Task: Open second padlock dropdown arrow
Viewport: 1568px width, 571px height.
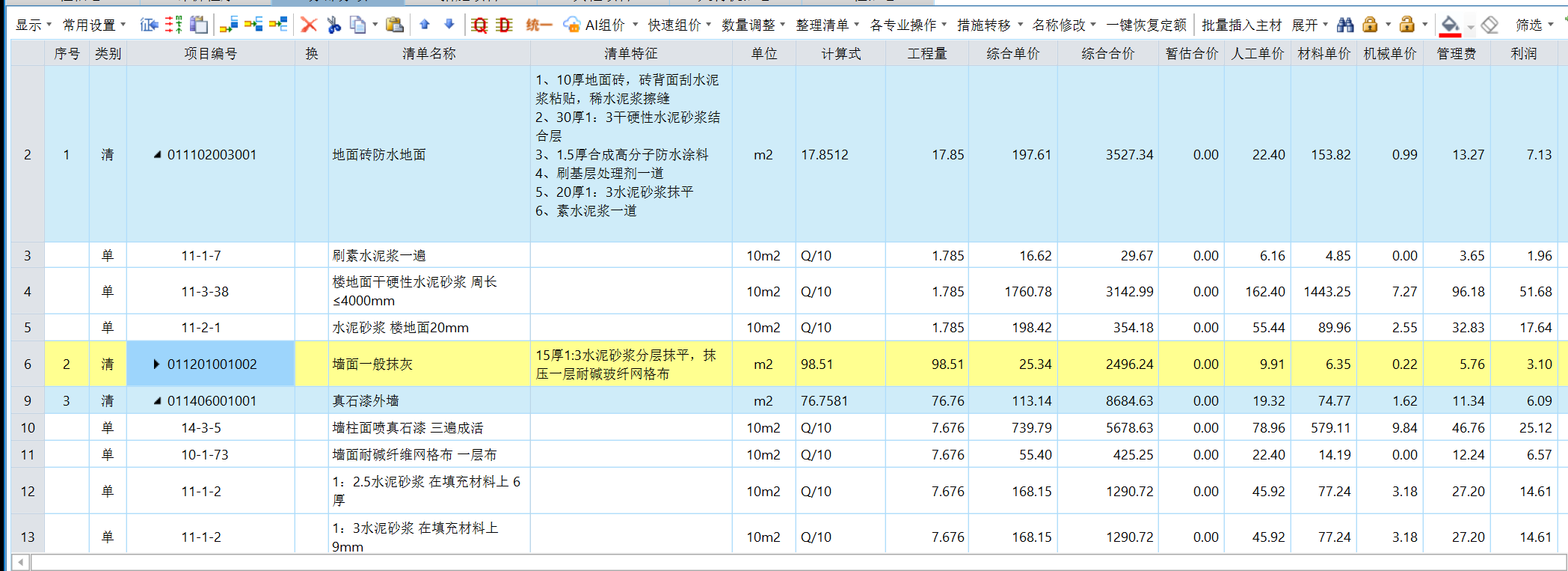Action: 1425,25
